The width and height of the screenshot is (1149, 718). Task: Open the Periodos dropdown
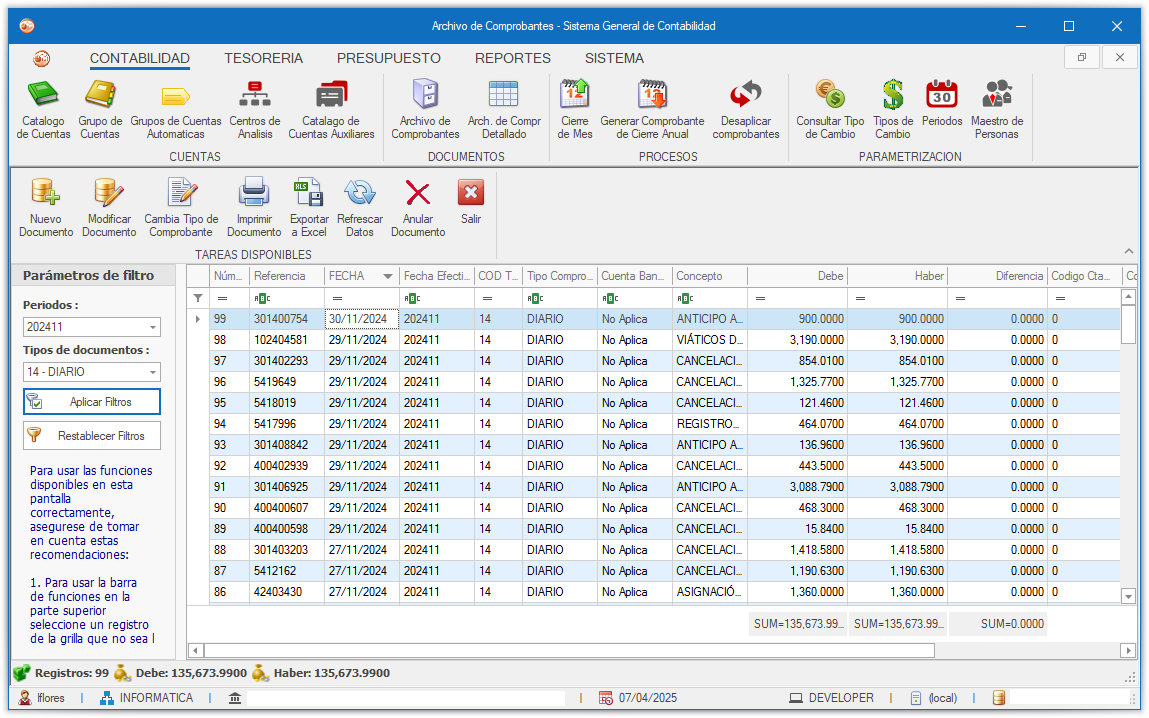click(x=153, y=327)
